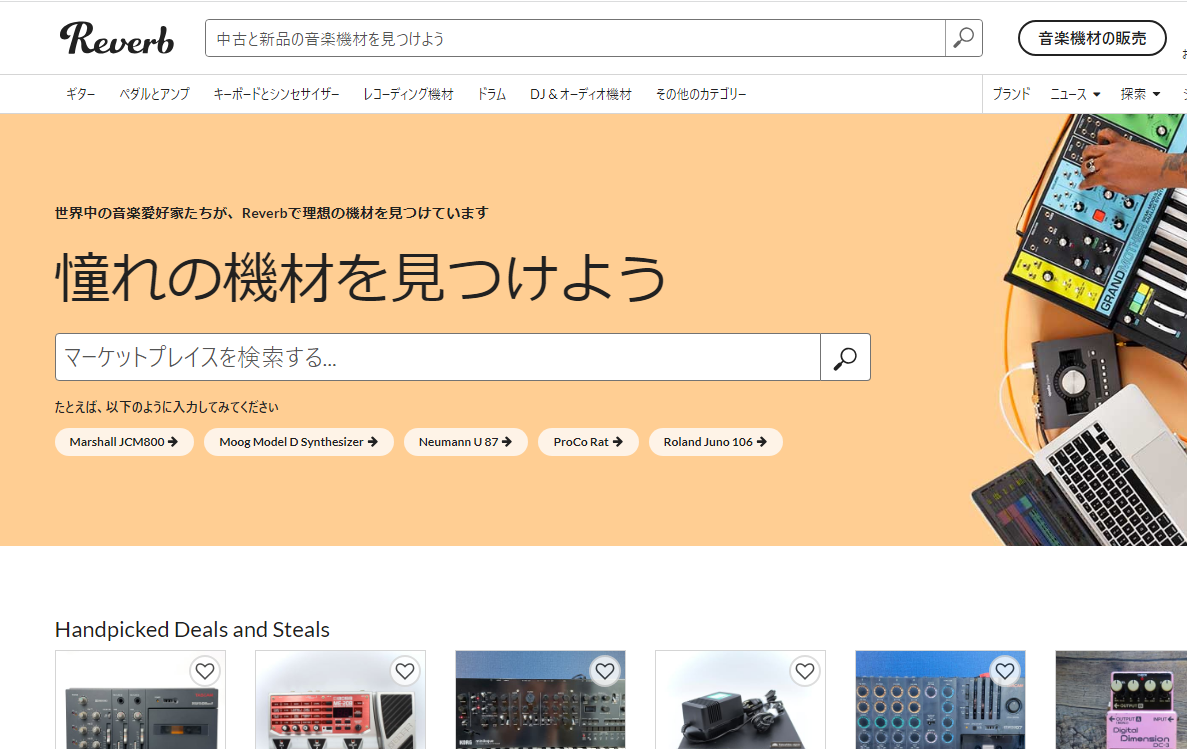Favorite the blue mixer item with its heart
This screenshot has width=1187, height=749.
coord(1005,671)
